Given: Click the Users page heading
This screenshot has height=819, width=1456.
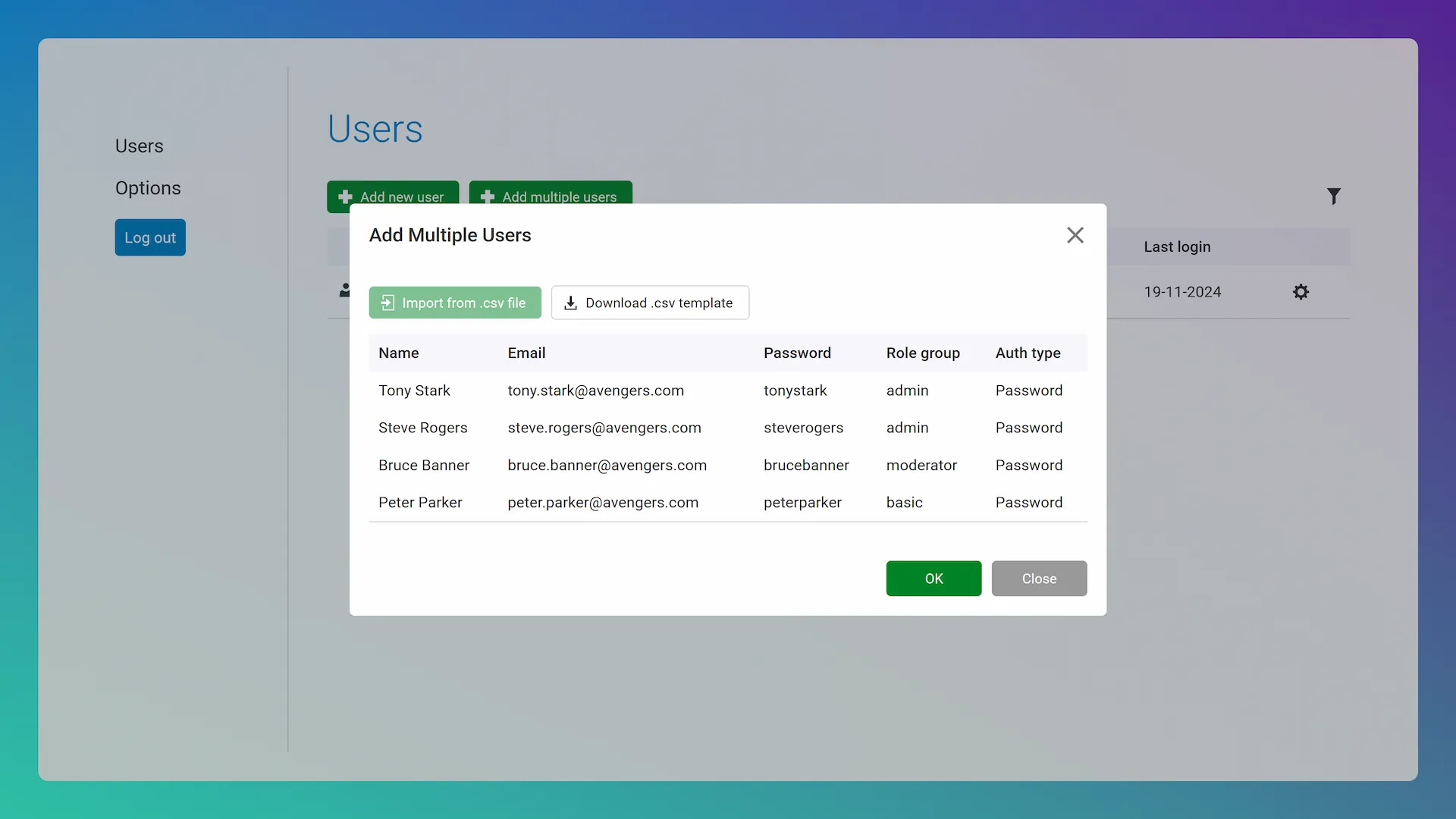Looking at the screenshot, I should click(x=375, y=128).
